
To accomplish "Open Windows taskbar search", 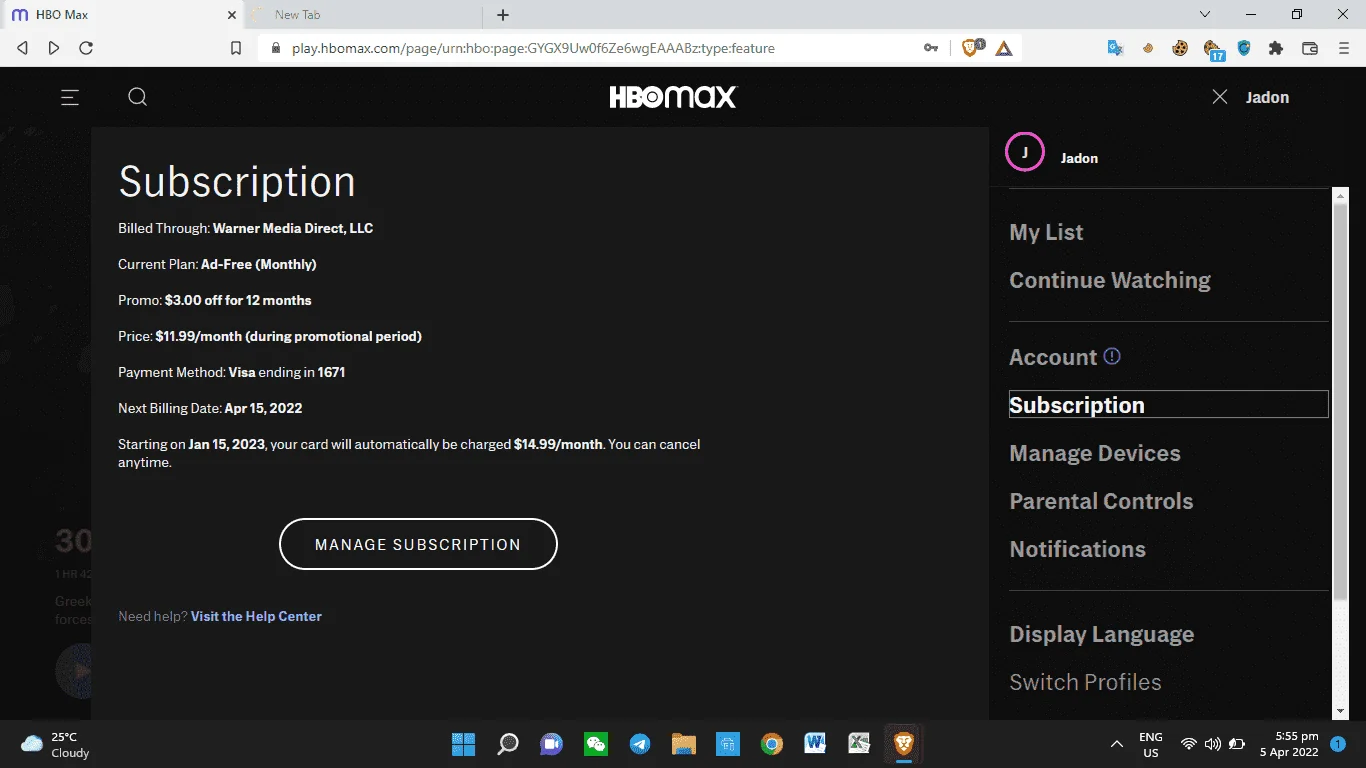I will (508, 744).
